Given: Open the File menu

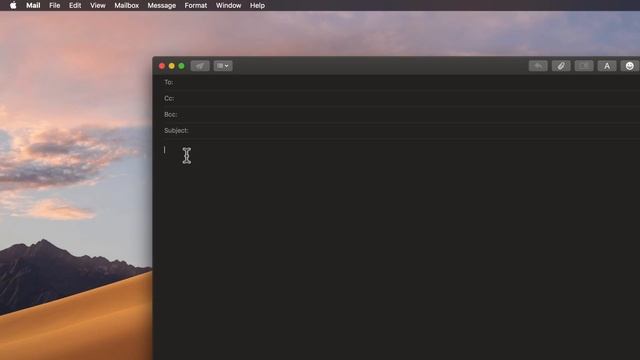Looking at the screenshot, I should [x=54, y=5].
